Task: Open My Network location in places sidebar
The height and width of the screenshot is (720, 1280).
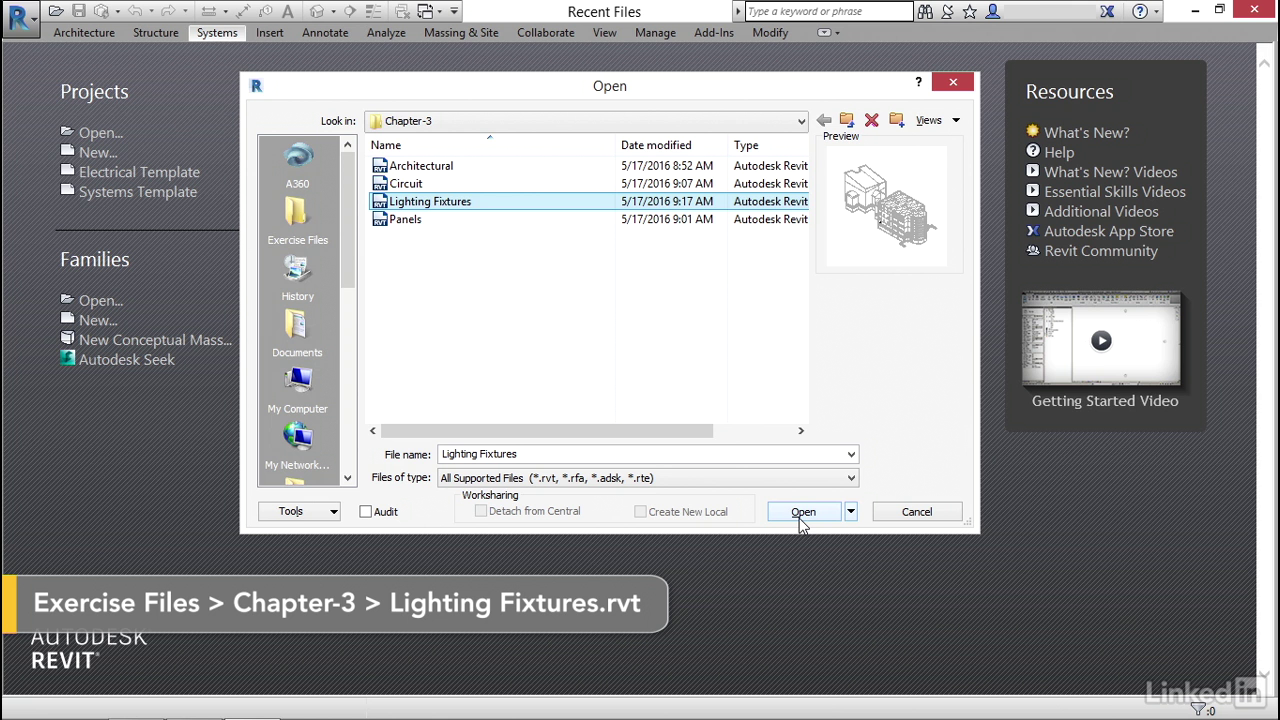Action: click(297, 446)
